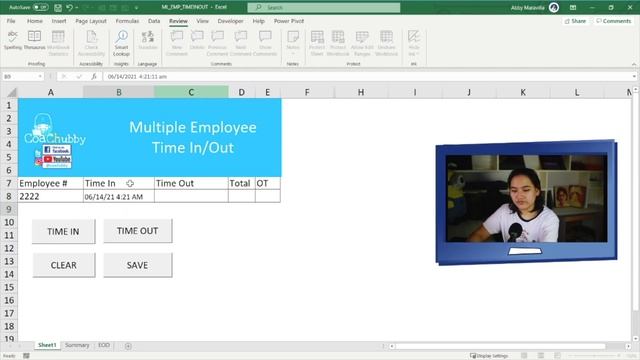The image size is (640, 360).
Task: Click the SAVE button on the sheet
Action: pyautogui.click(x=138, y=265)
